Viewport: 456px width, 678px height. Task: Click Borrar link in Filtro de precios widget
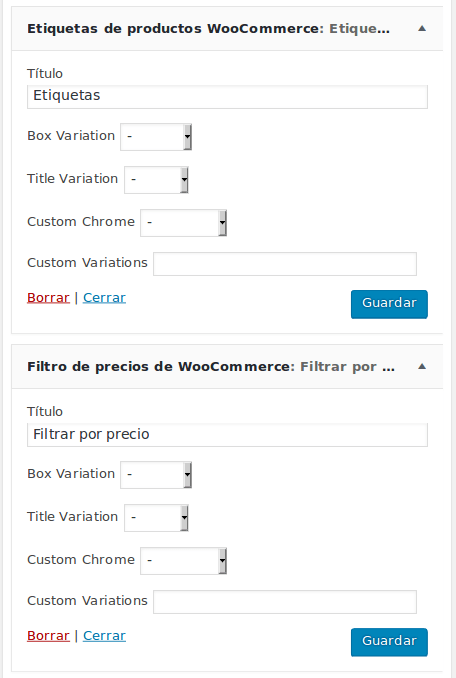pos(48,636)
